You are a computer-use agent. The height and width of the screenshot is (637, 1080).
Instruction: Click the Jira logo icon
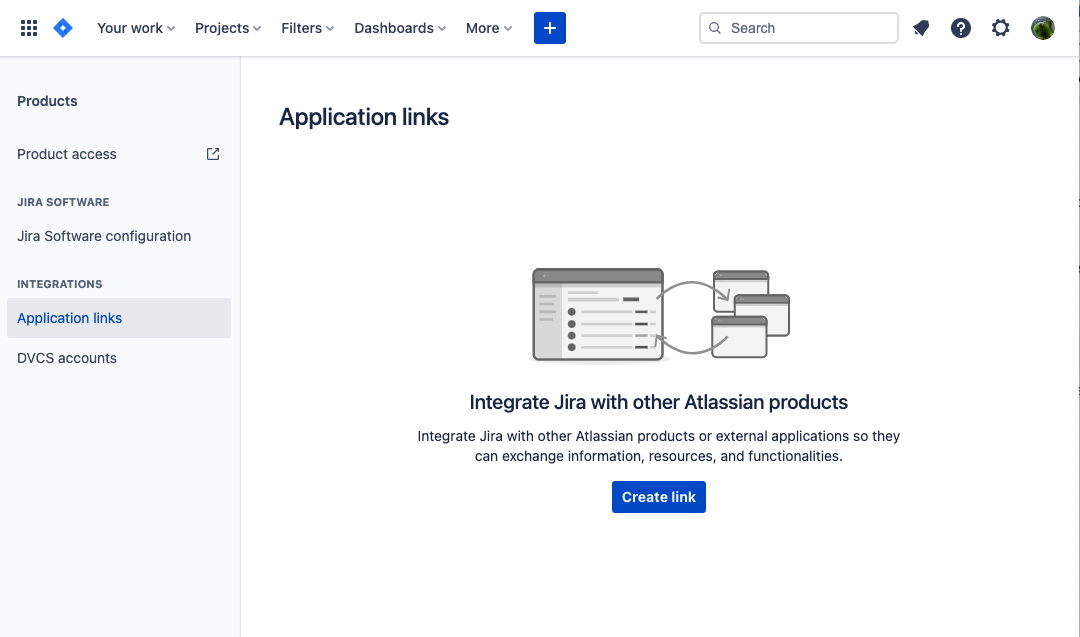point(62,27)
